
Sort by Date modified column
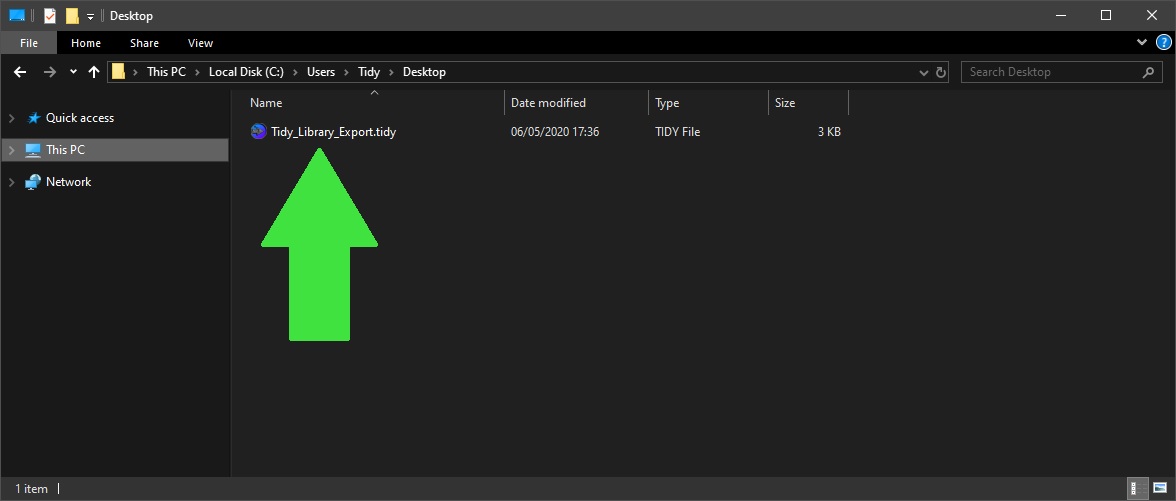[x=576, y=103]
